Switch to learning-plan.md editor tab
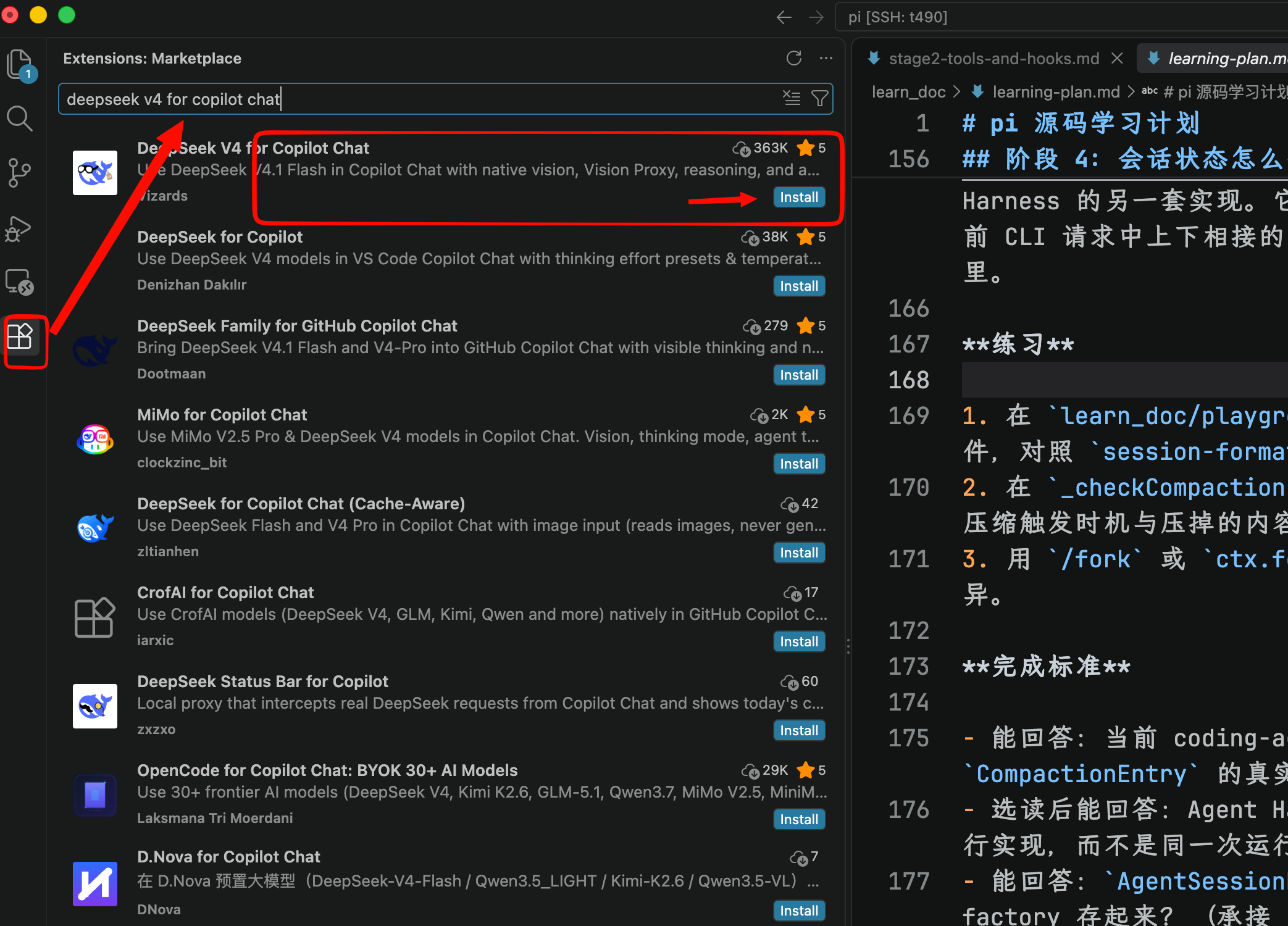Image resolution: width=1288 pixels, height=926 pixels. 1214,59
